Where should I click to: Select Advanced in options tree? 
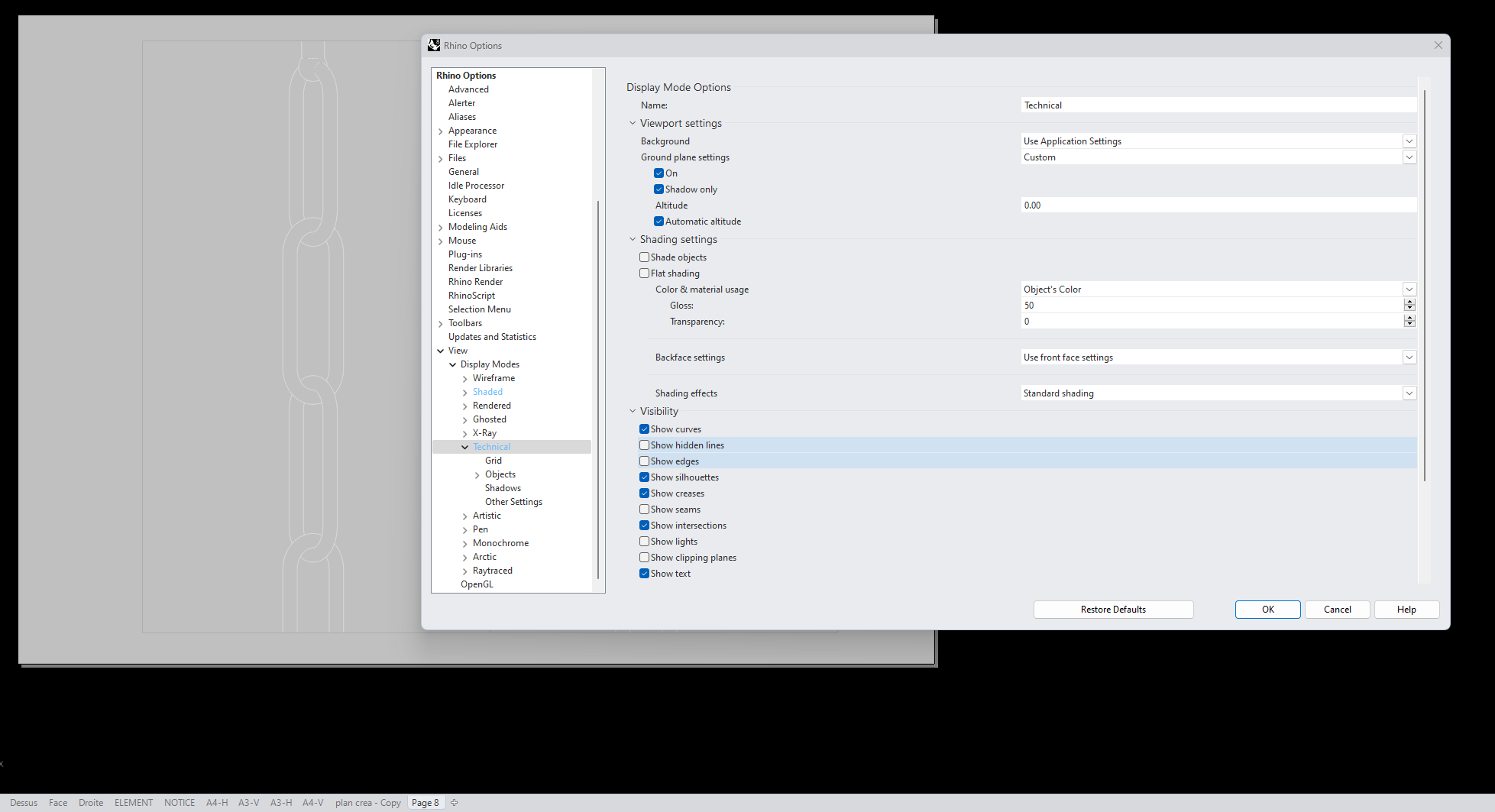468,89
